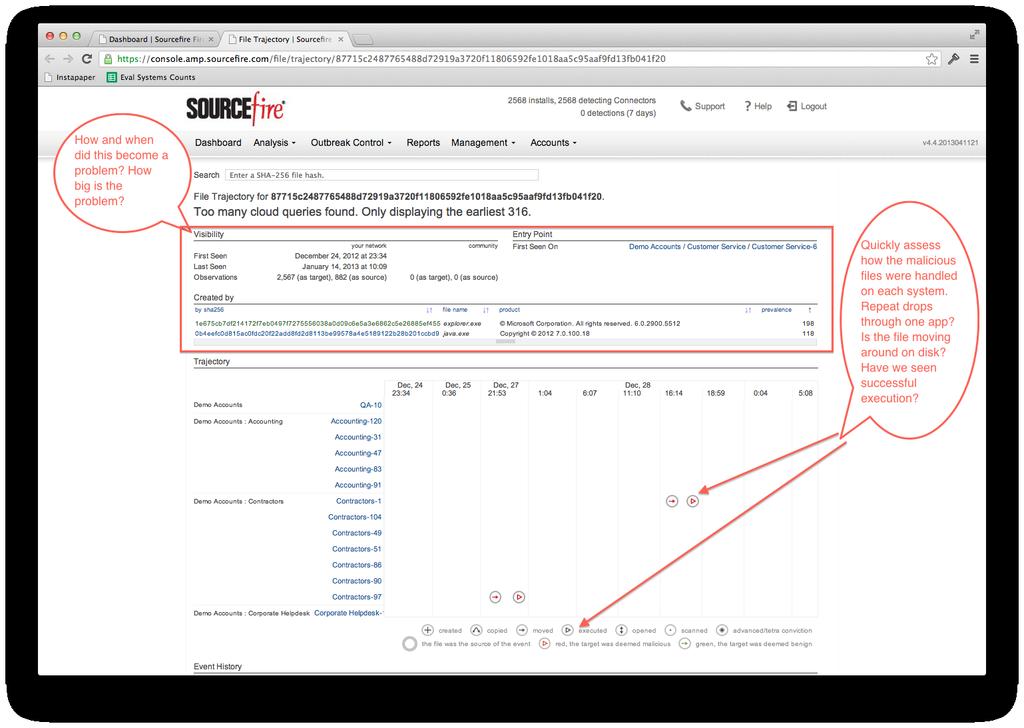Screen dimensions: 1024x728
Task: Sort Created by table by prevalence
Action: coord(776,310)
